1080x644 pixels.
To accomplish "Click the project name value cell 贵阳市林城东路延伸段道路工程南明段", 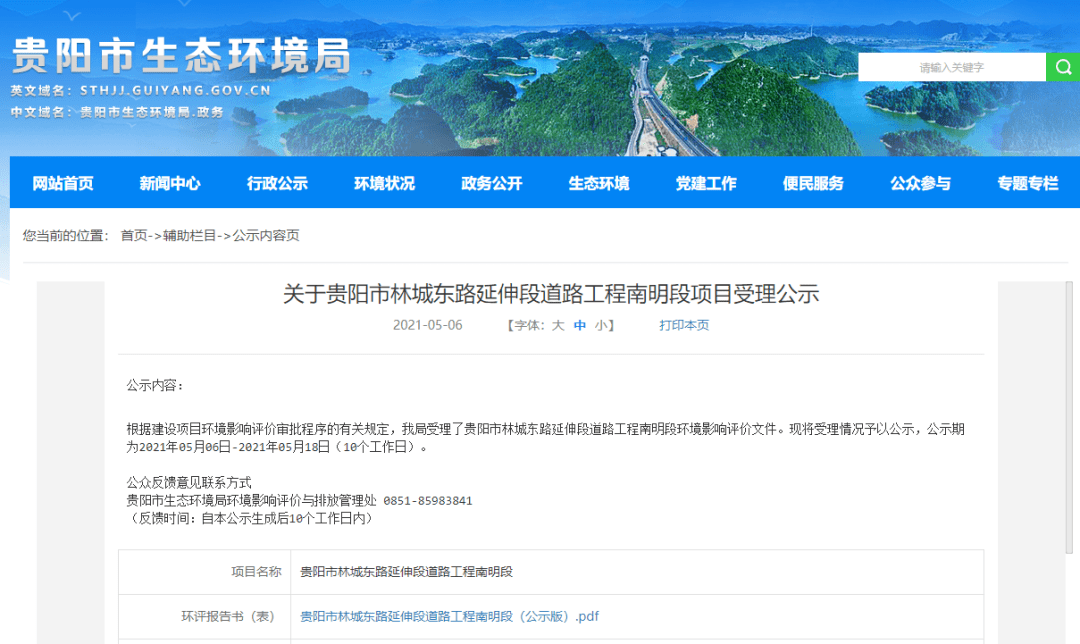I will click(x=637, y=572).
